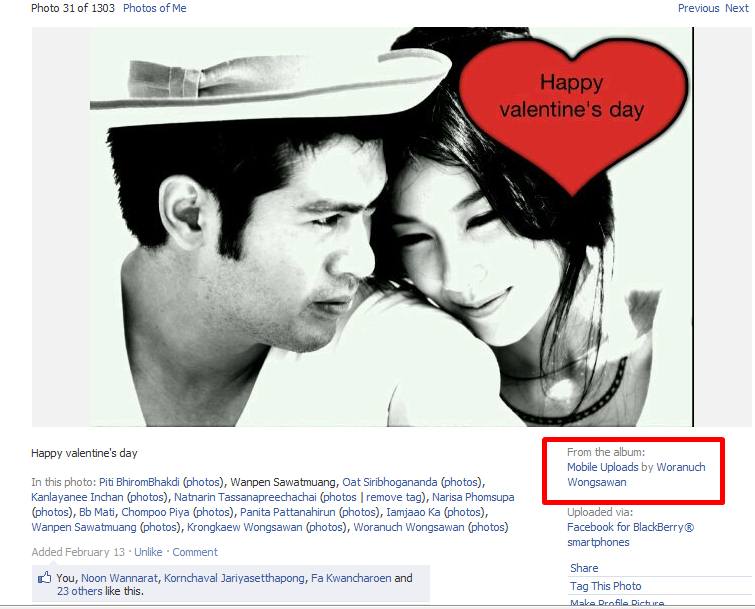This screenshot has width=755, height=609.
Task: View photos link after Panita Pattanahirun
Action: pyautogui.click(x=359, y=512)
